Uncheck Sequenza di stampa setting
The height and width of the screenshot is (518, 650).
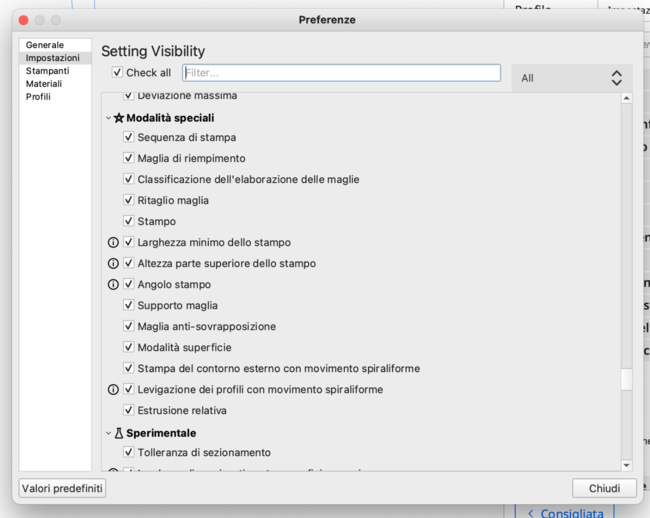[129, 137]
